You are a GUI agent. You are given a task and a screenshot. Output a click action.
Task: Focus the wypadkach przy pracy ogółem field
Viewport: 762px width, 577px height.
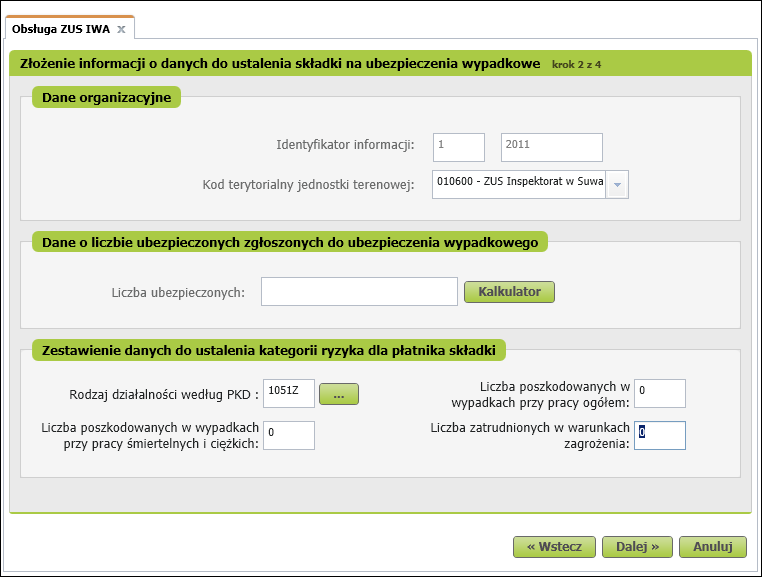click(x=659, y=394)
